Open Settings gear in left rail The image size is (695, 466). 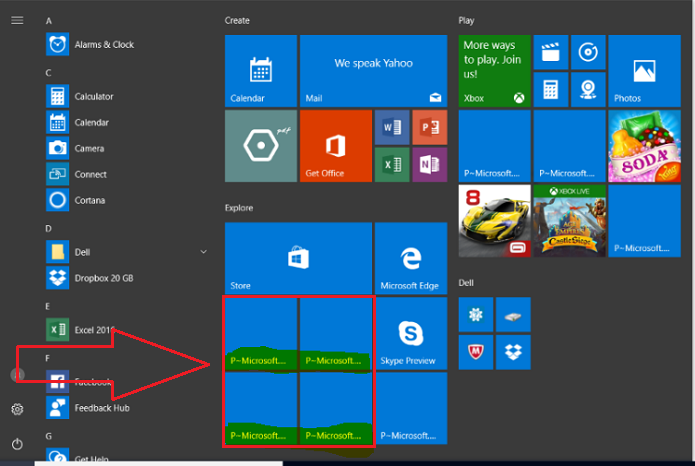[x=17, y=409]
